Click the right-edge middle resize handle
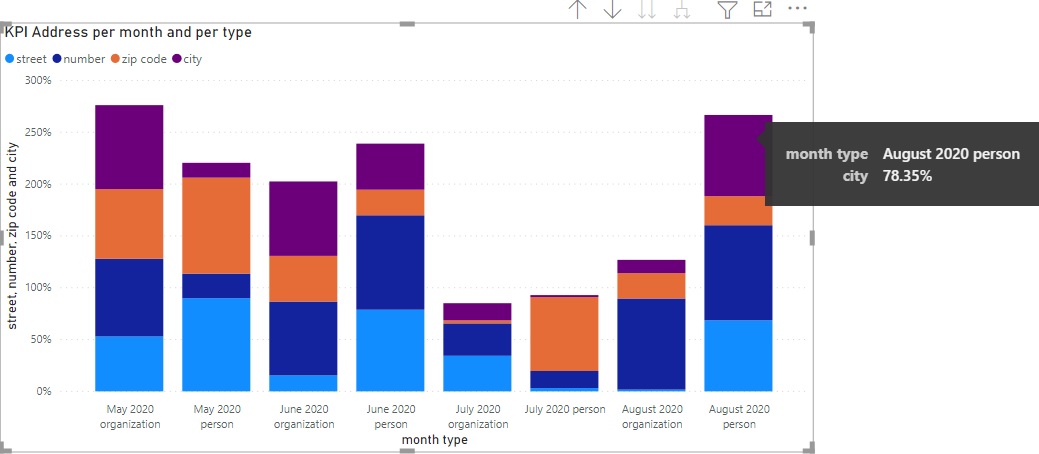The width and height of the screenshot is (1039, 454). click(x=812, y=238)
